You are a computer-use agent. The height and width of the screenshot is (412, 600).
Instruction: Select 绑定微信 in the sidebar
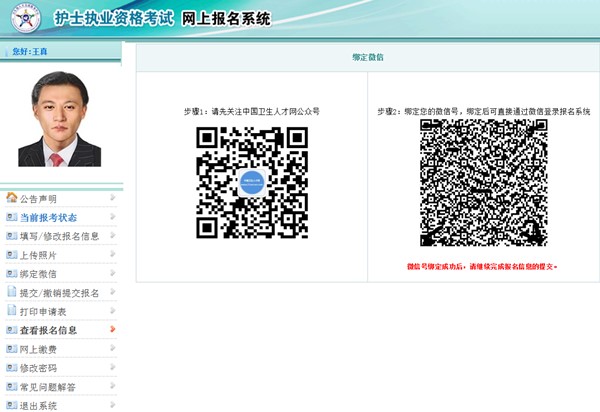pyautogui.click(x=38, y=274)
